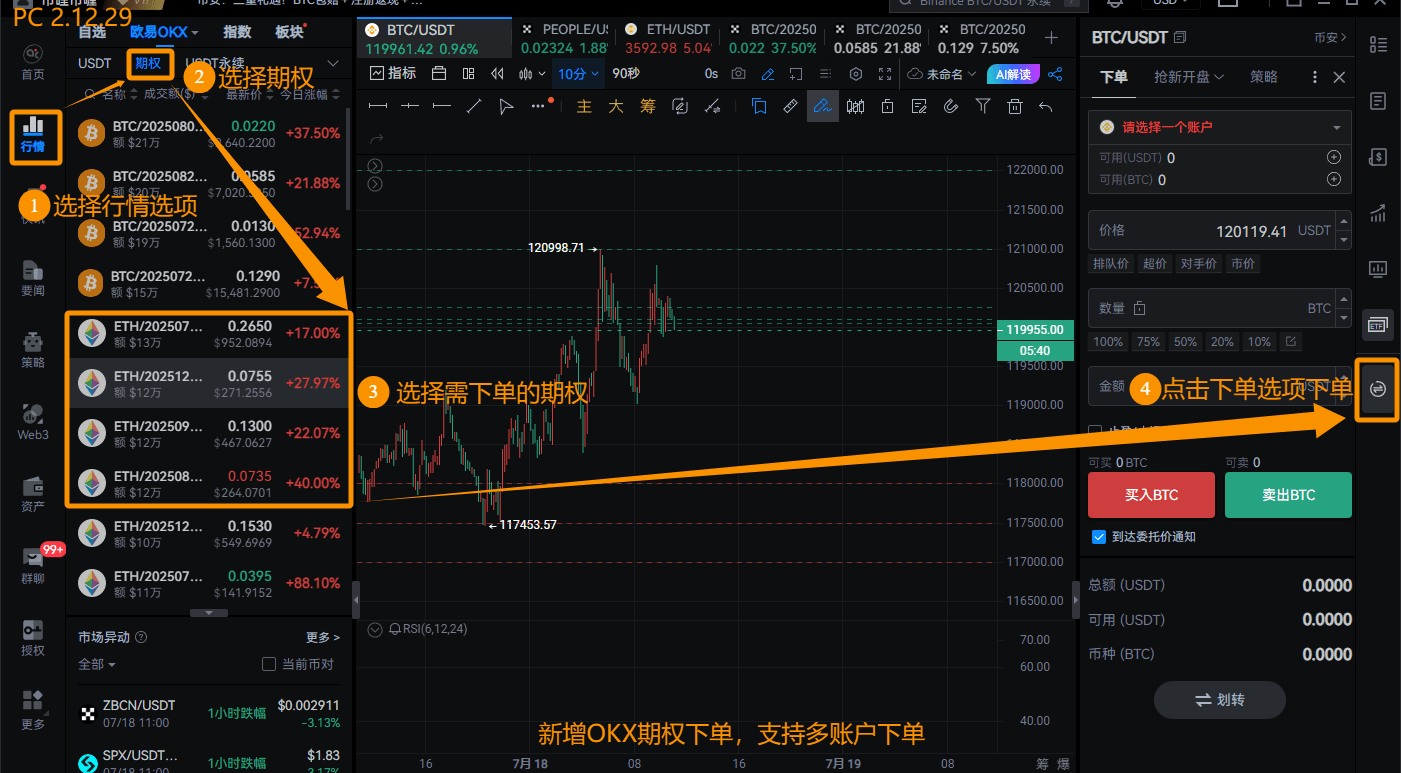Add funds to 可用(USDT) with plus icon

1333,157
